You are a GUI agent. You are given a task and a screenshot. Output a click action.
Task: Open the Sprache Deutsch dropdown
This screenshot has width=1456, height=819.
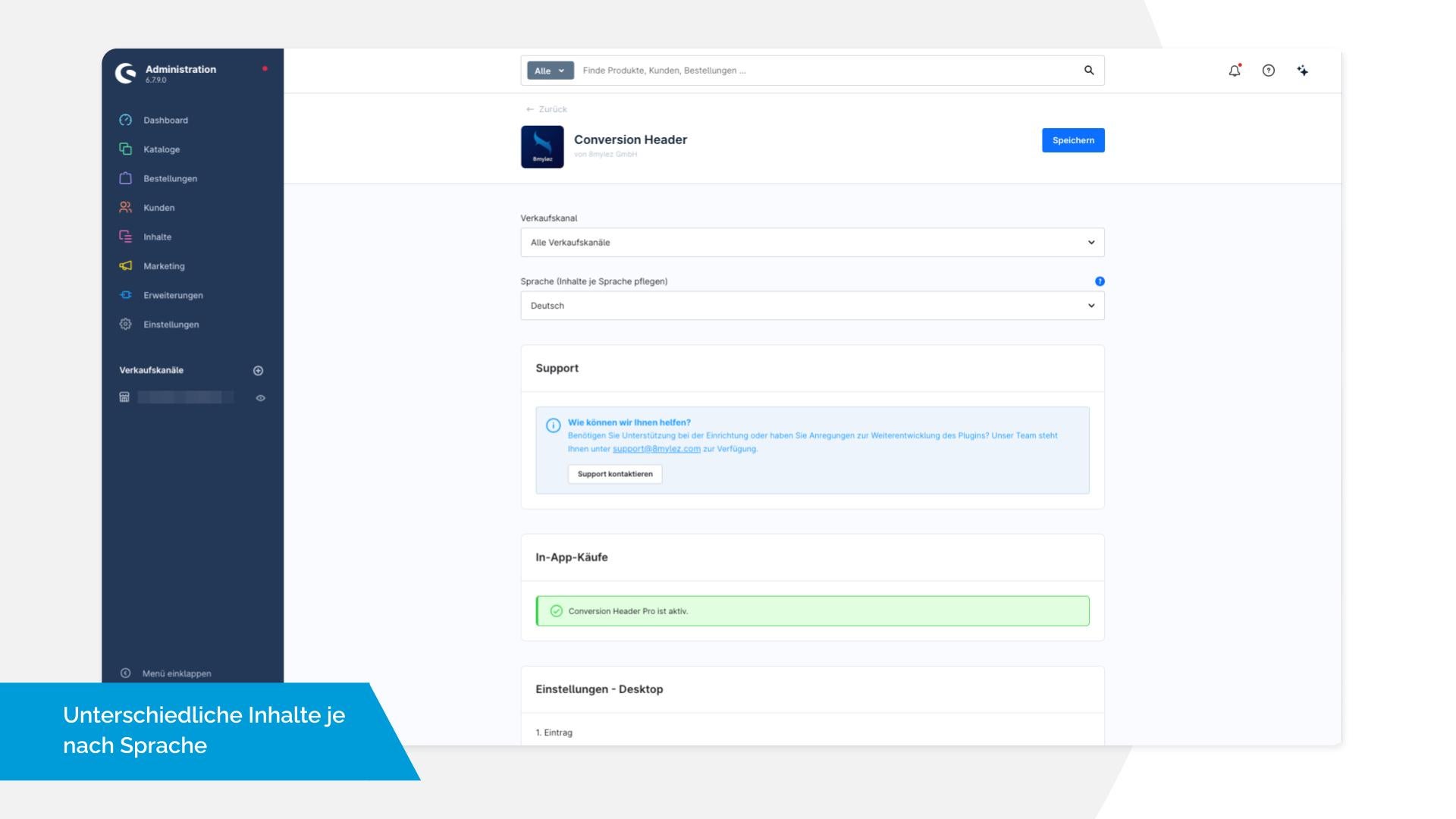point(812,306)
